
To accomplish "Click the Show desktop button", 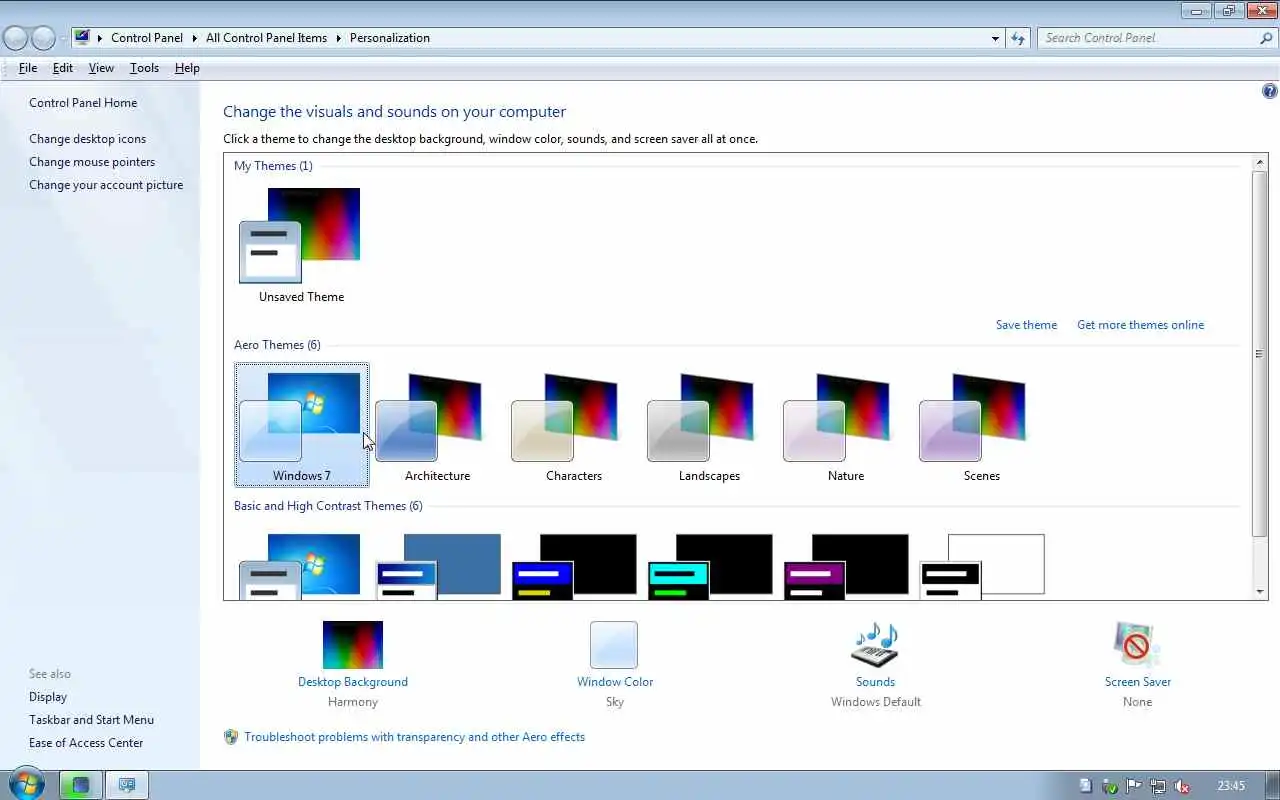I will 1272,785.
